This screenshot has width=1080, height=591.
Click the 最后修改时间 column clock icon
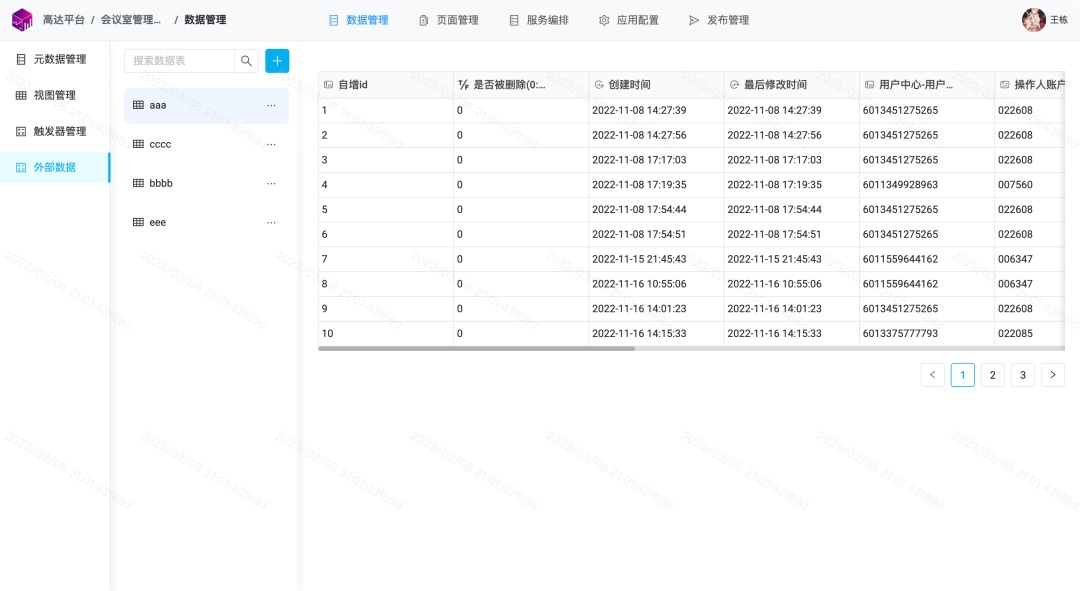(734, 85)
